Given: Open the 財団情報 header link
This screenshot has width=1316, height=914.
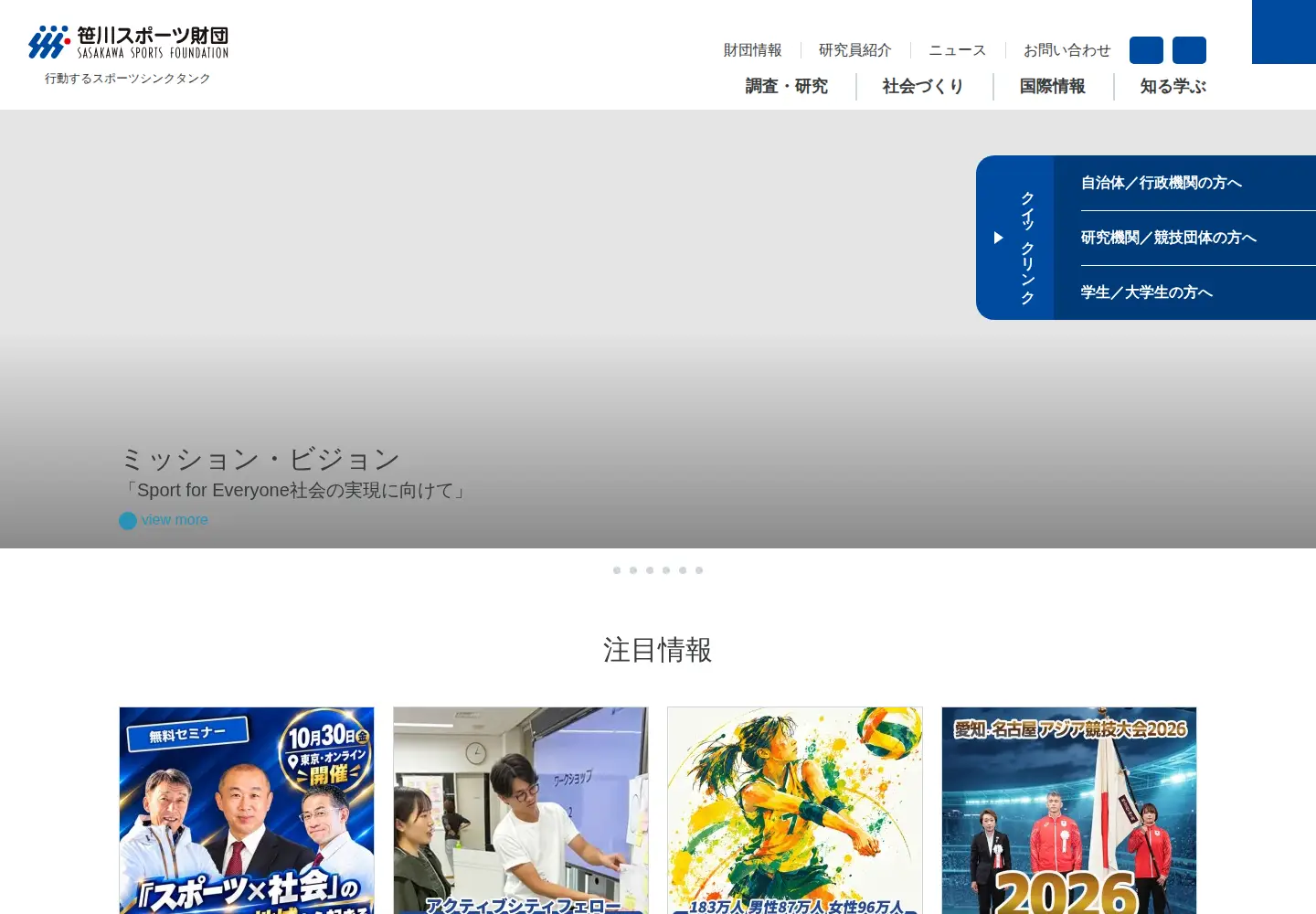Looking at the screenshot, I should (753, 50).
